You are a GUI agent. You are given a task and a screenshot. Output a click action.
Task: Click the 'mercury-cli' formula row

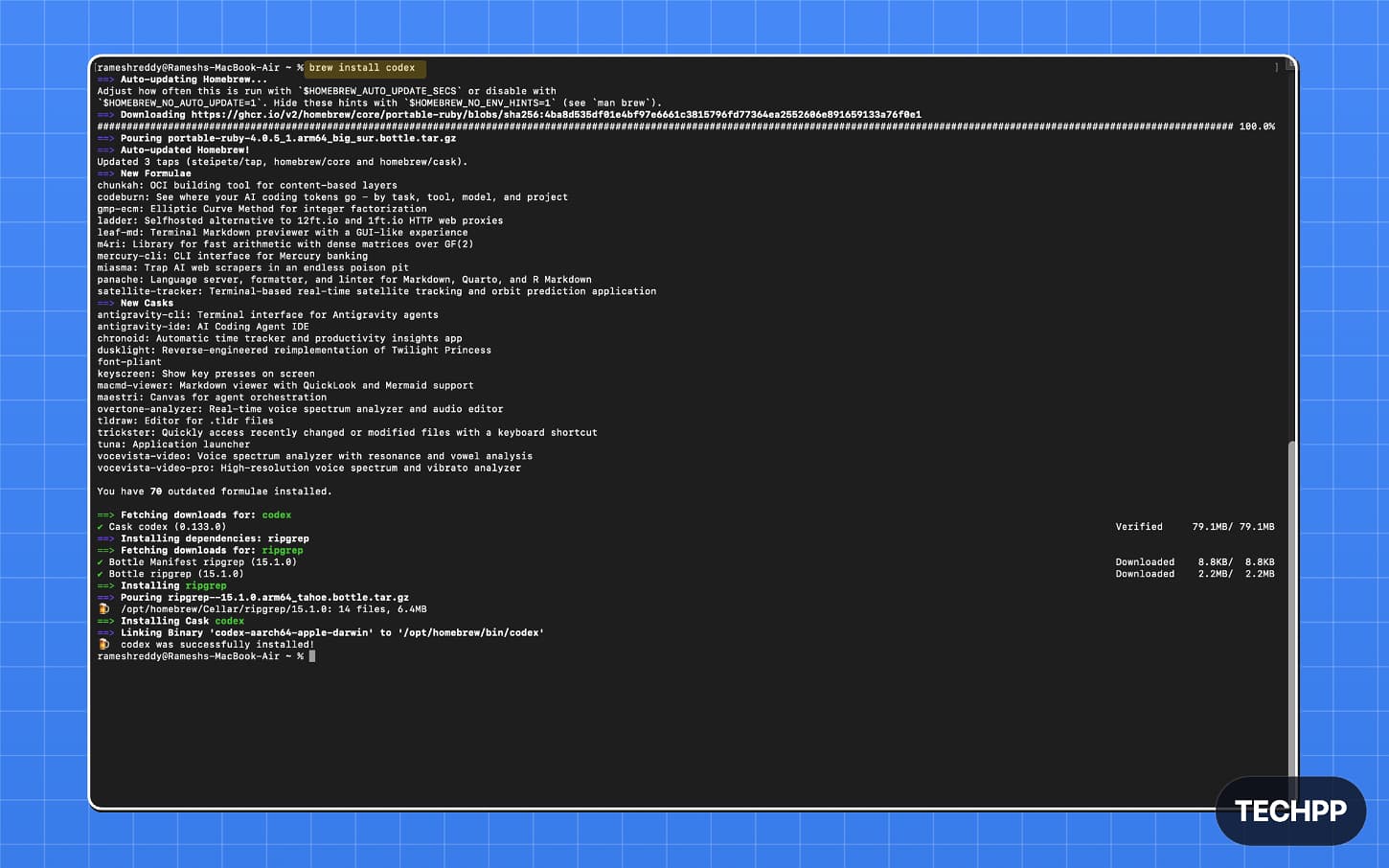click(x=232, y=256)
